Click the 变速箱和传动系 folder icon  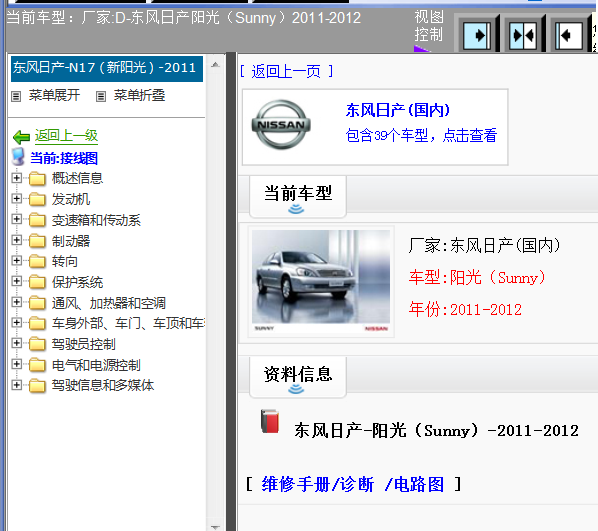[x=37, y=220]
